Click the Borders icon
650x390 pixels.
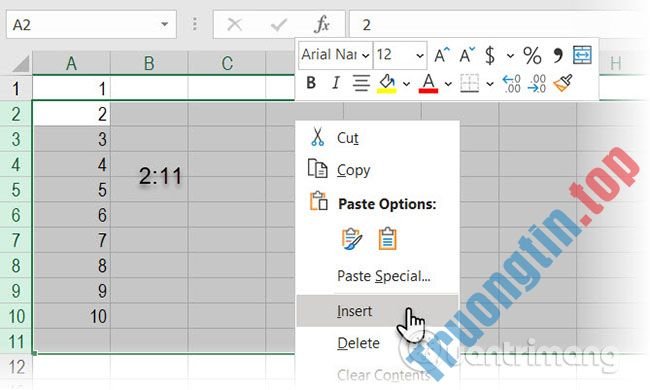click(x=470, y=83)
